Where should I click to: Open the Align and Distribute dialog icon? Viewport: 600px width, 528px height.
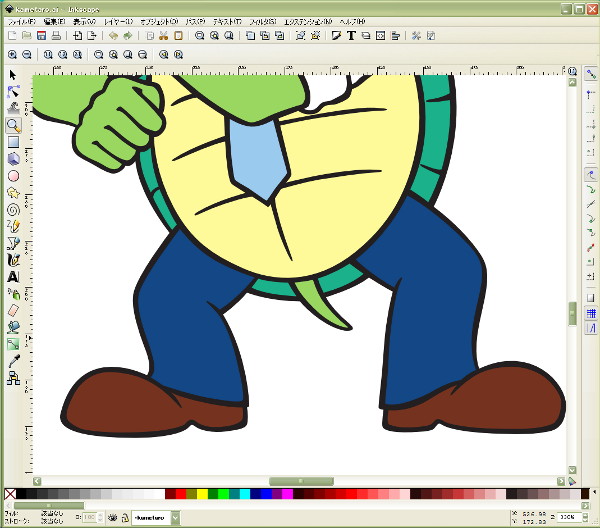[x=395, y=36]
